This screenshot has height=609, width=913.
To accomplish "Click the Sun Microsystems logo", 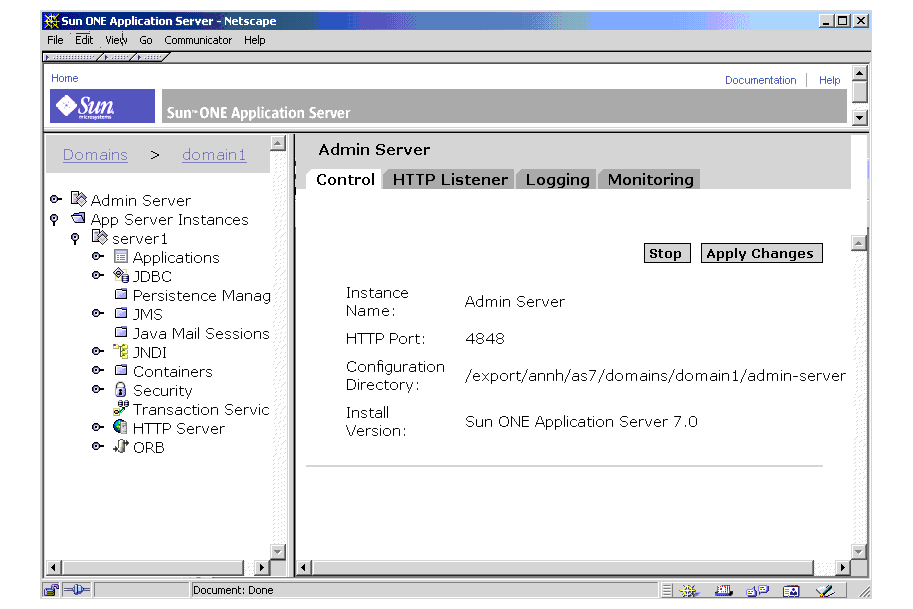I will pyautogui.click(x=102, y=106).
